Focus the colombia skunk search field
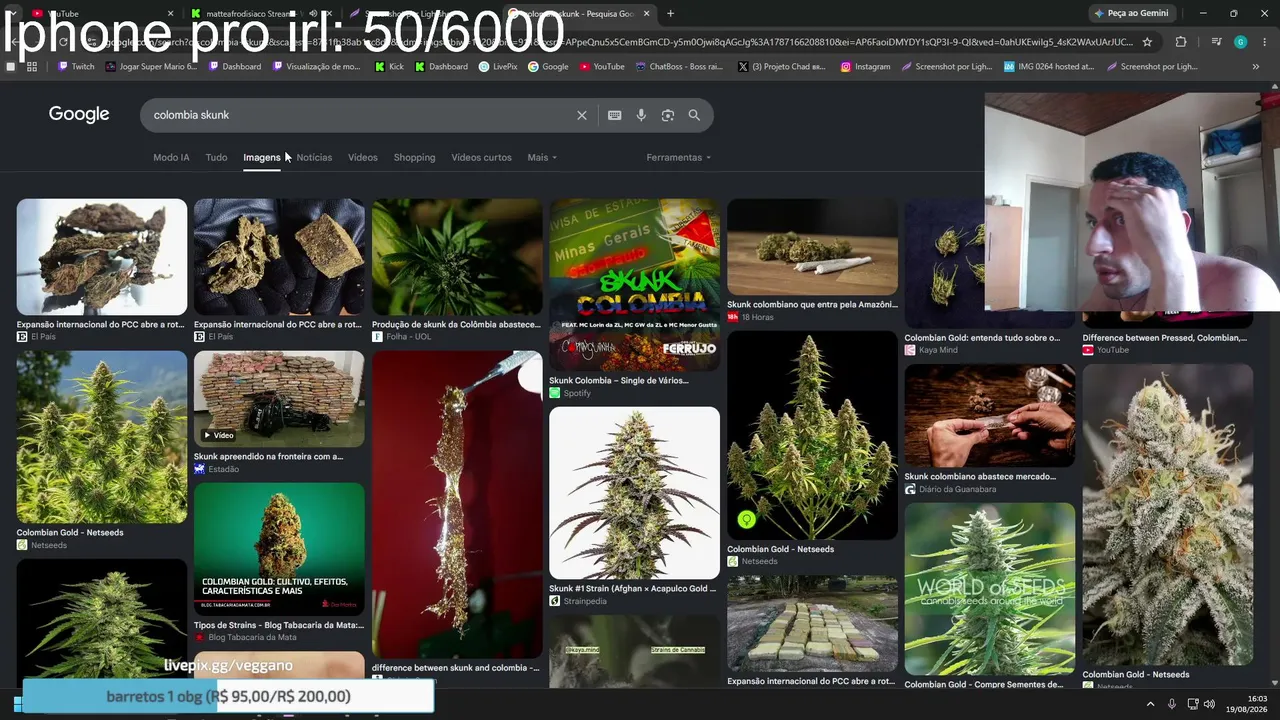The height and width of the screenshot is (720, 1280). tap(360, 115)
